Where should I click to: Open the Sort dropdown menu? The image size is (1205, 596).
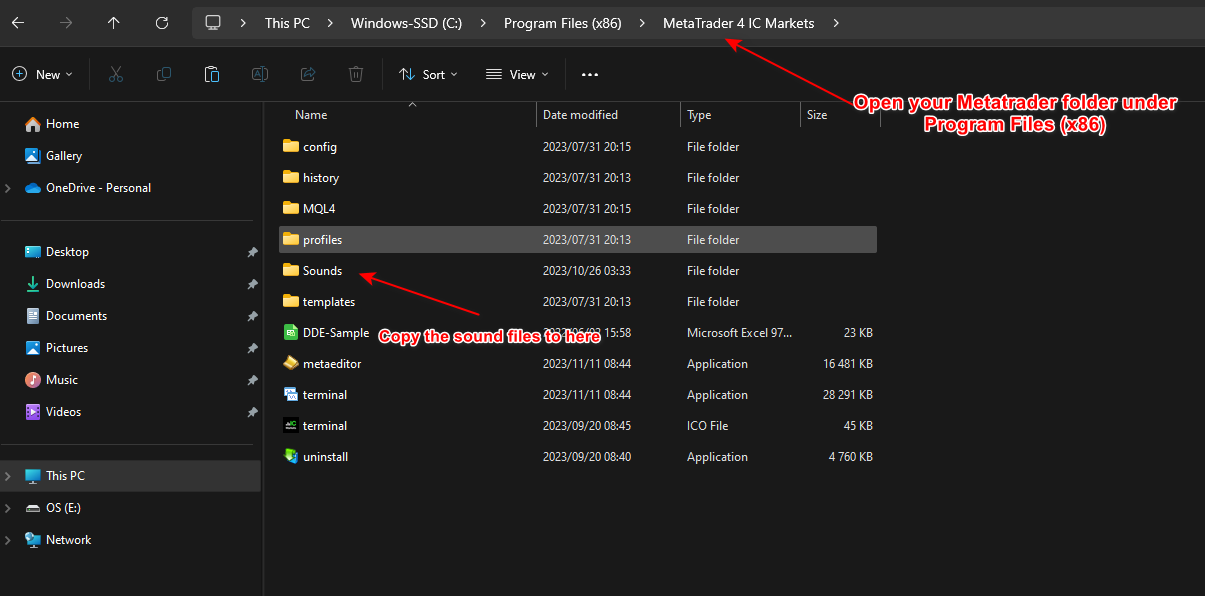(428, 74)
